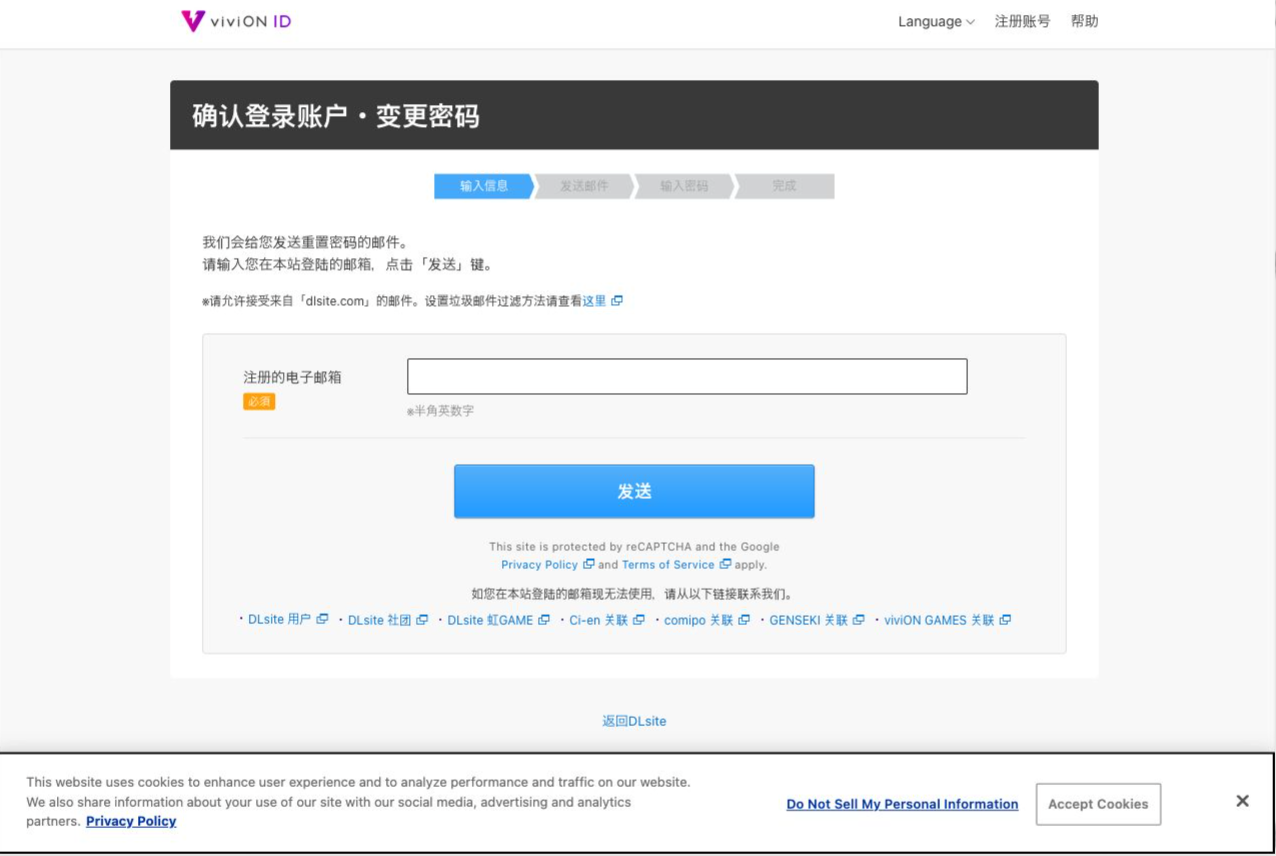Open the Ci-en 关联 contact link
Screen dimensions: 1276x856
[606, 620]
